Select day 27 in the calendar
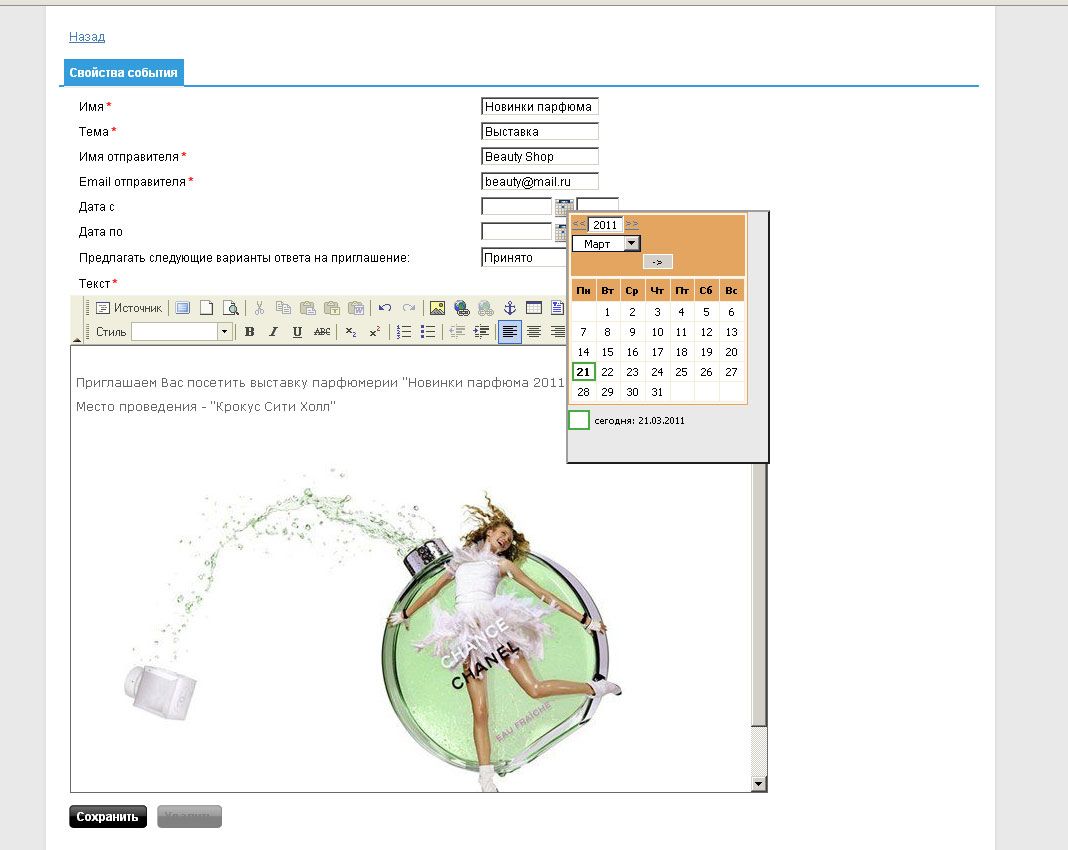The height and width of the screenshot is (850, 1068). pyautogui.click(x=731, y=372)
